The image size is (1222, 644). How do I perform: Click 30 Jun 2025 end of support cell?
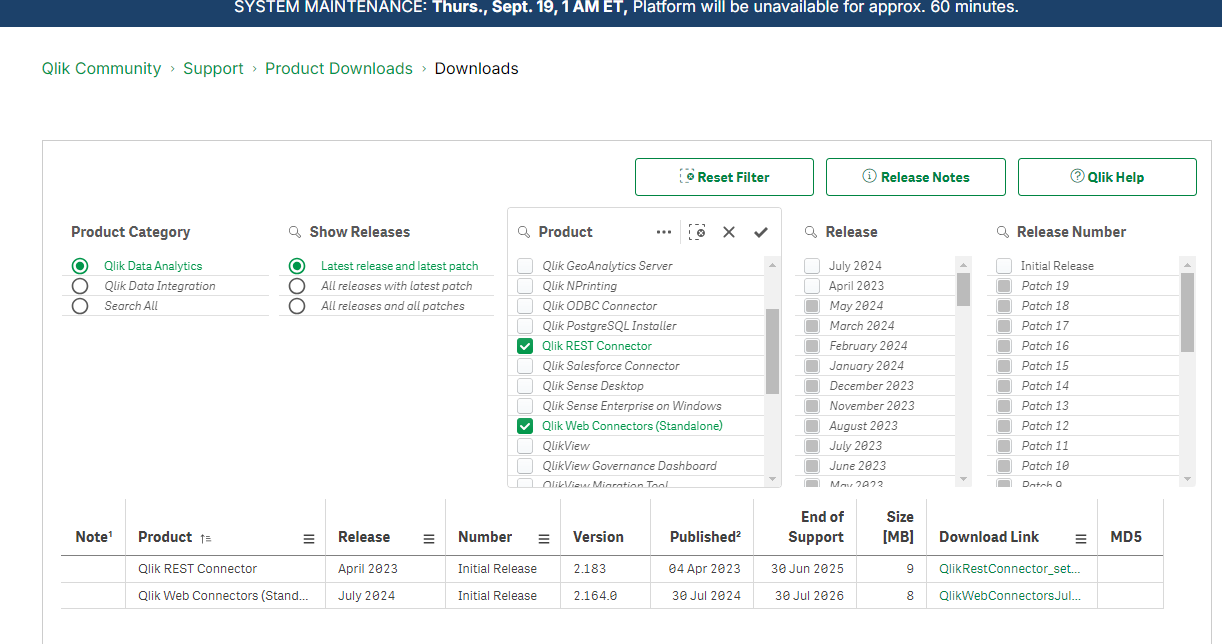[807, 569]
